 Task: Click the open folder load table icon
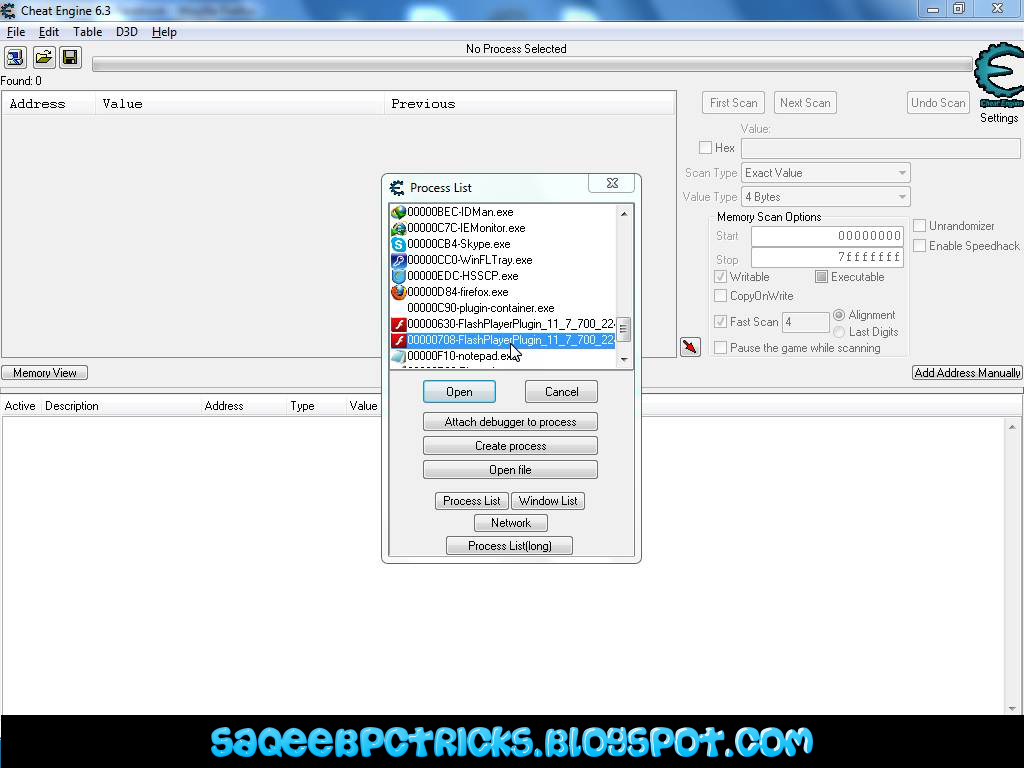tap(43, 57)
